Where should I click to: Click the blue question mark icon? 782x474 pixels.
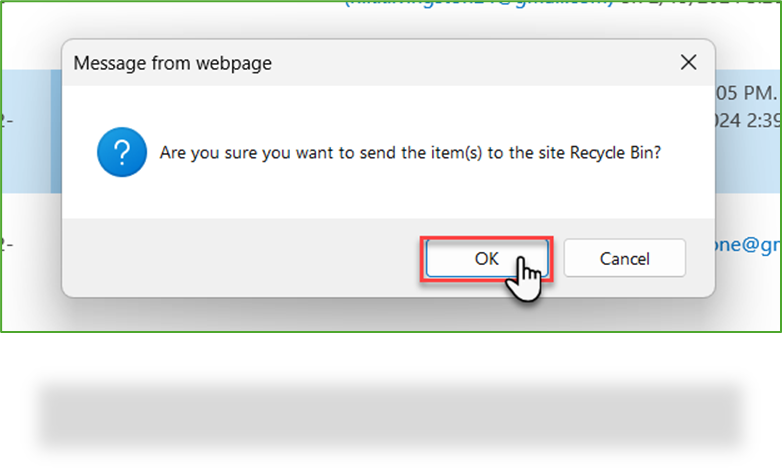122,152
